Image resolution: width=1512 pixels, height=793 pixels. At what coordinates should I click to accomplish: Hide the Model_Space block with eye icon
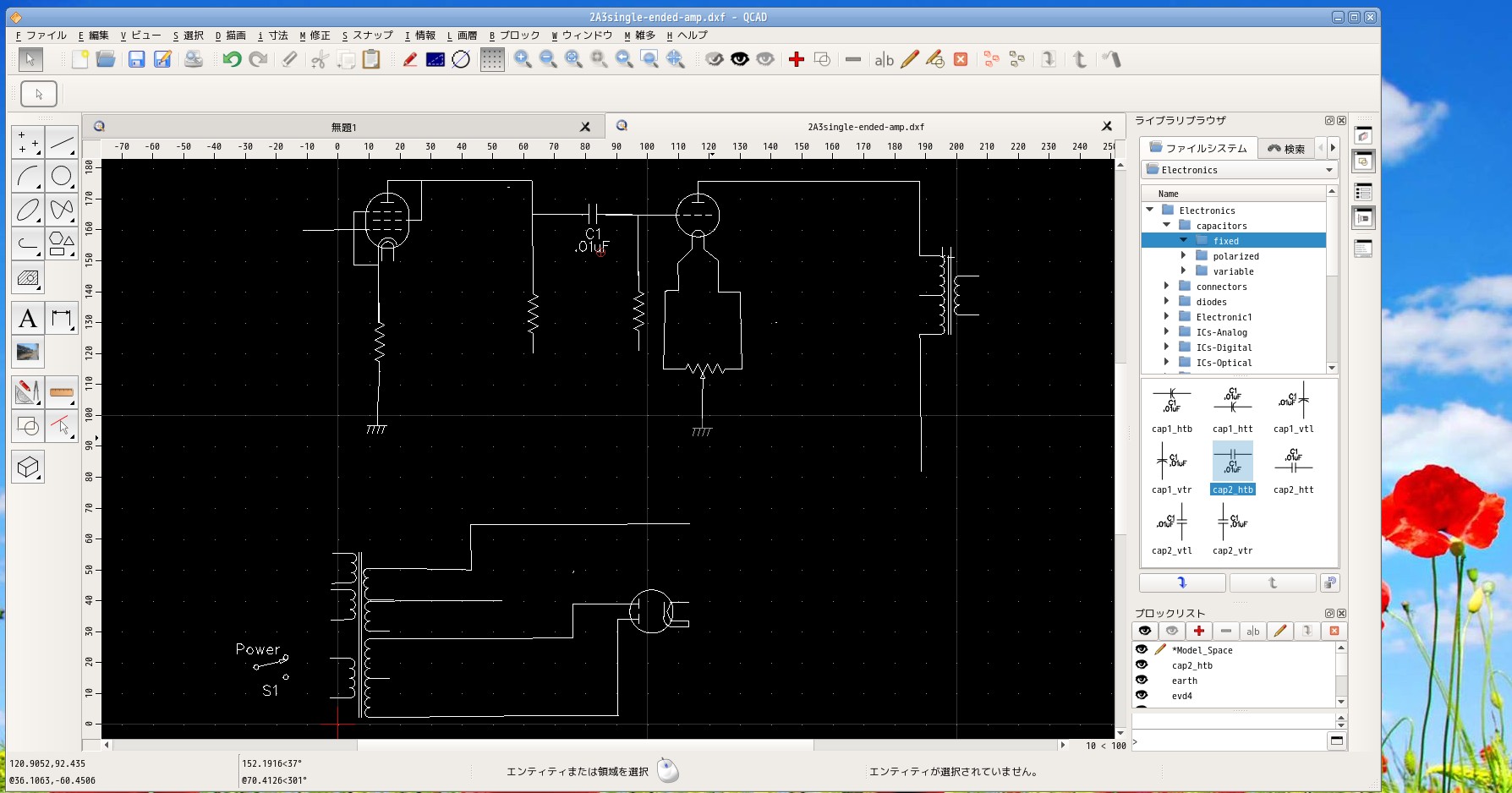click(1142, 650)
